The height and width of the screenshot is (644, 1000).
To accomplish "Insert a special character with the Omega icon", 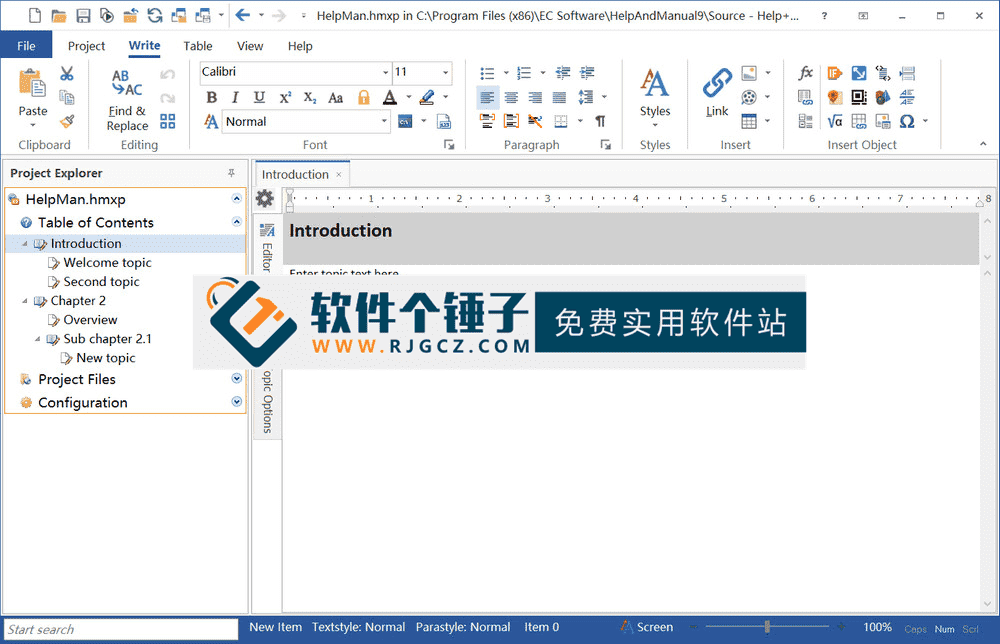I will (x=905, y=121).
